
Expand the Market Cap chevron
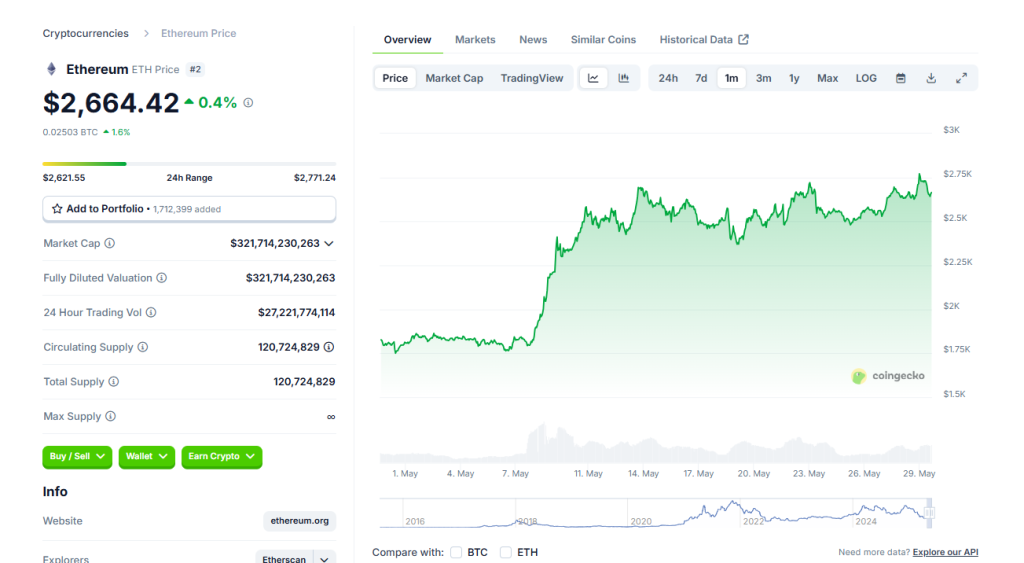pyautogui.click(x=329, y=244)
